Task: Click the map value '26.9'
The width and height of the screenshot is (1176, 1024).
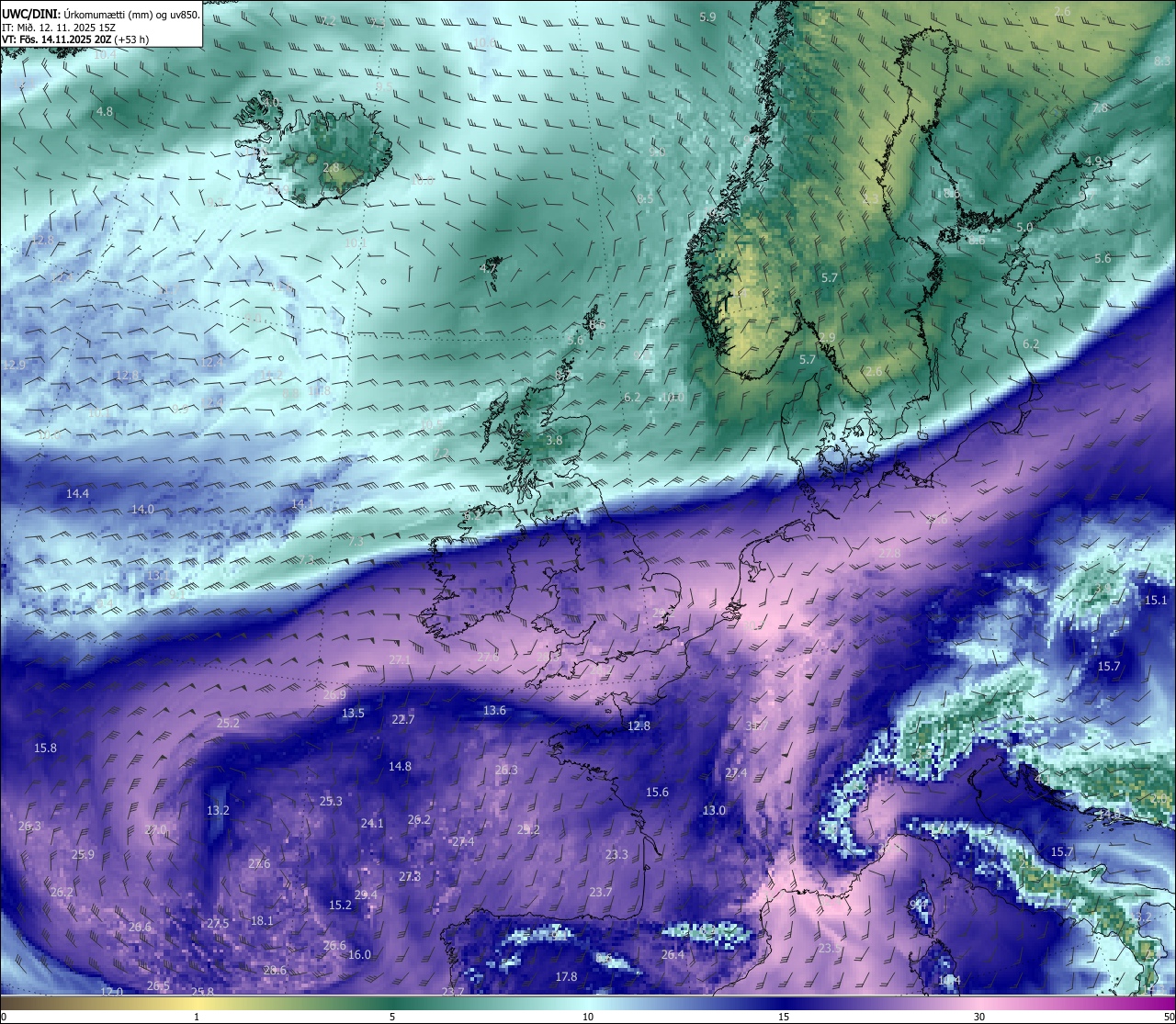Action: (334, 694)
